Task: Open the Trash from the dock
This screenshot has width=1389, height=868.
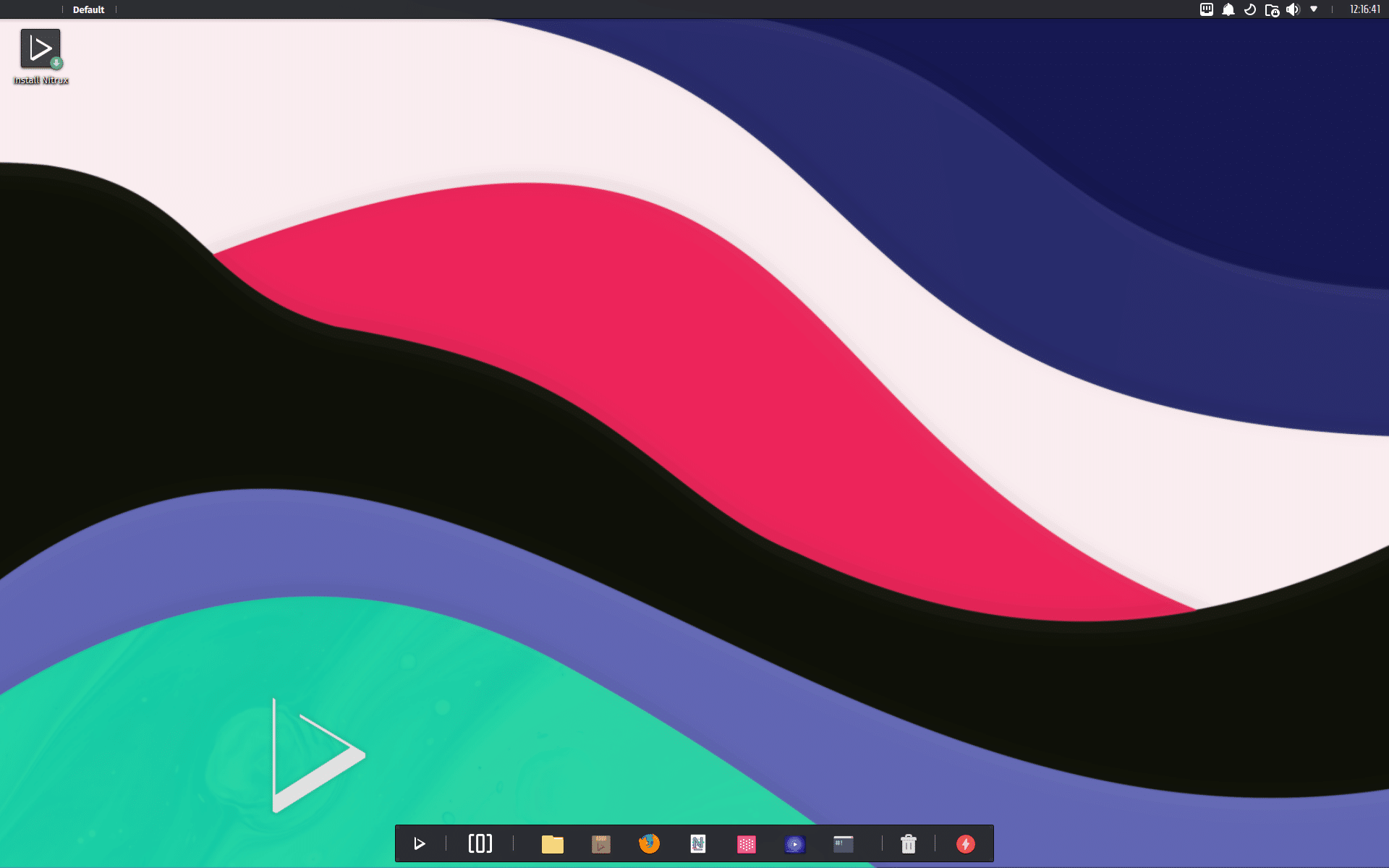Action: (908, 844)
